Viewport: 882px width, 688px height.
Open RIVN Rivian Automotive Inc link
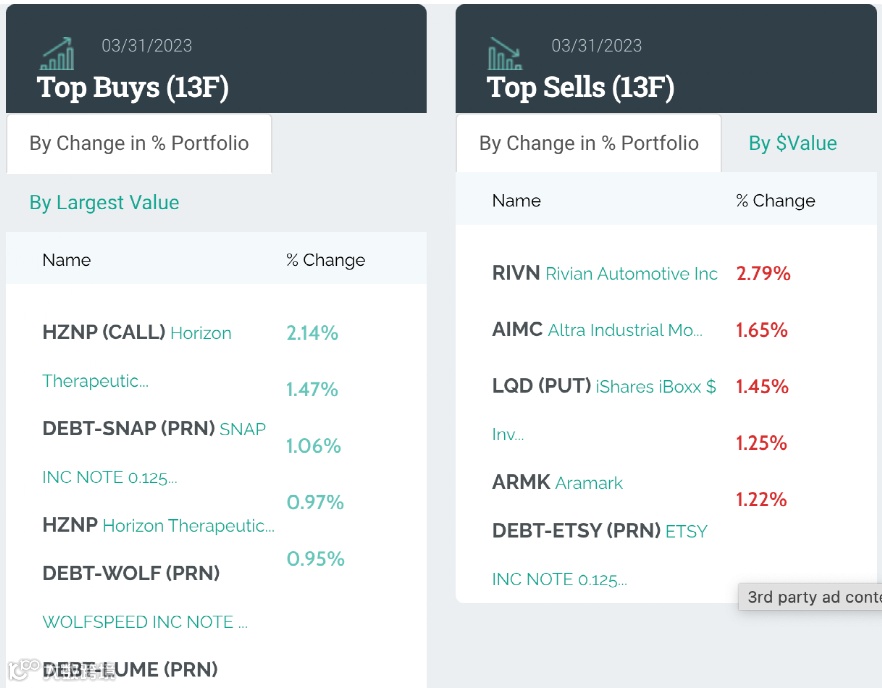pos(604,273)
